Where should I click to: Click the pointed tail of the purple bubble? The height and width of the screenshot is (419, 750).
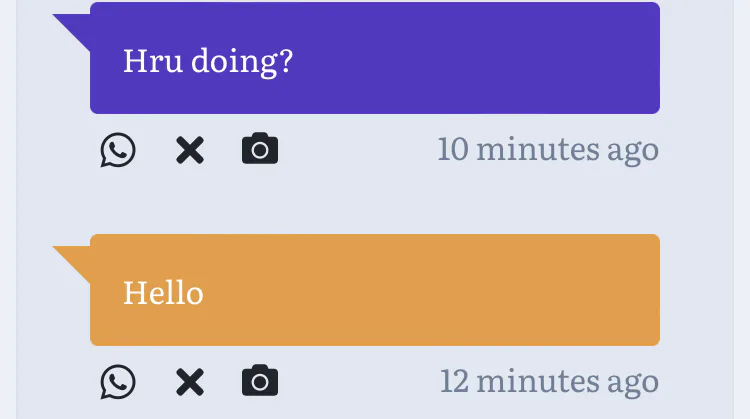click(x=73, y=26)
